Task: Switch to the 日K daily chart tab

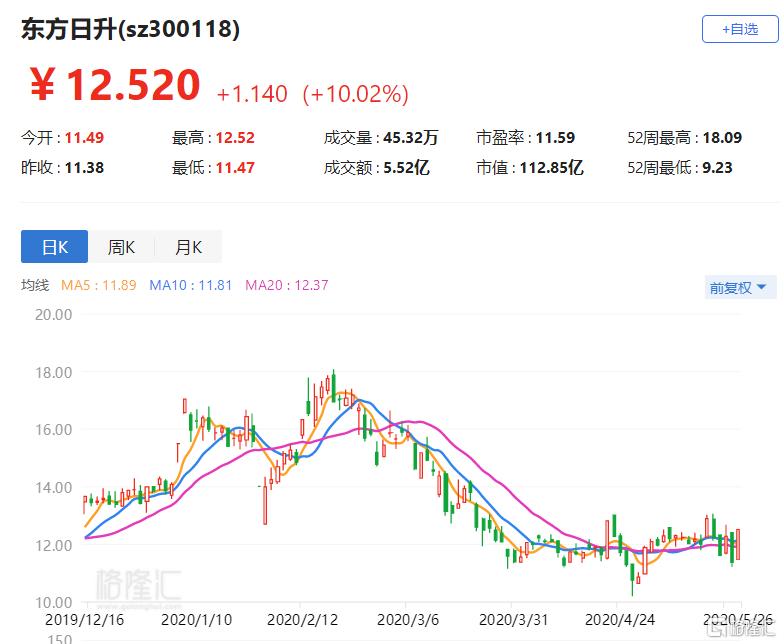Action: (54, 246)
